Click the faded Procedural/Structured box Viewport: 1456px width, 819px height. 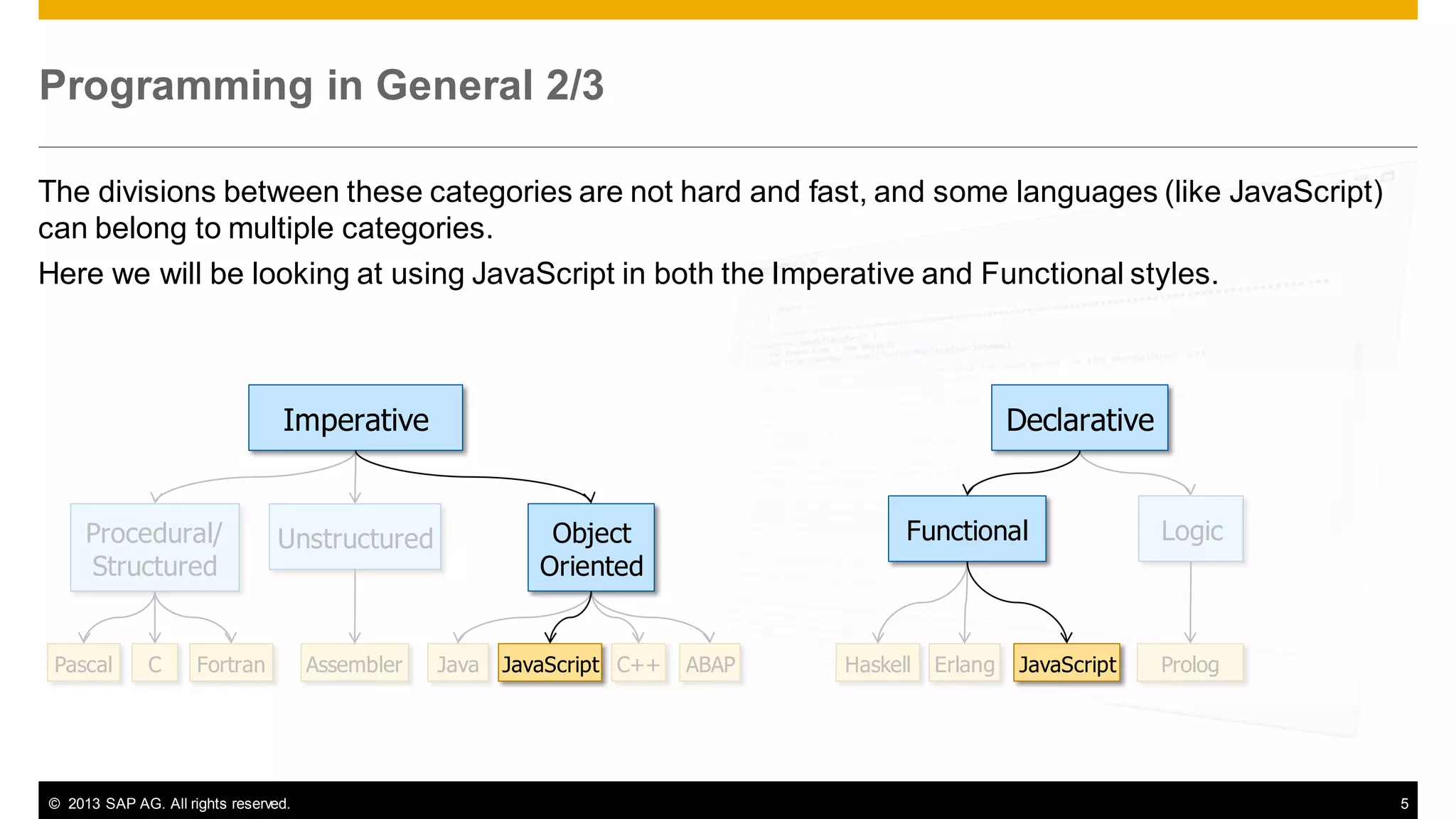click(154, 547)
